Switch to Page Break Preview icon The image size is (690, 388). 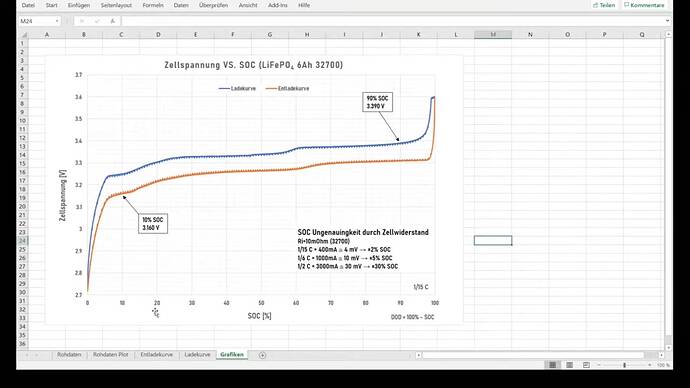pyautogui.click(x=586, y=365)
